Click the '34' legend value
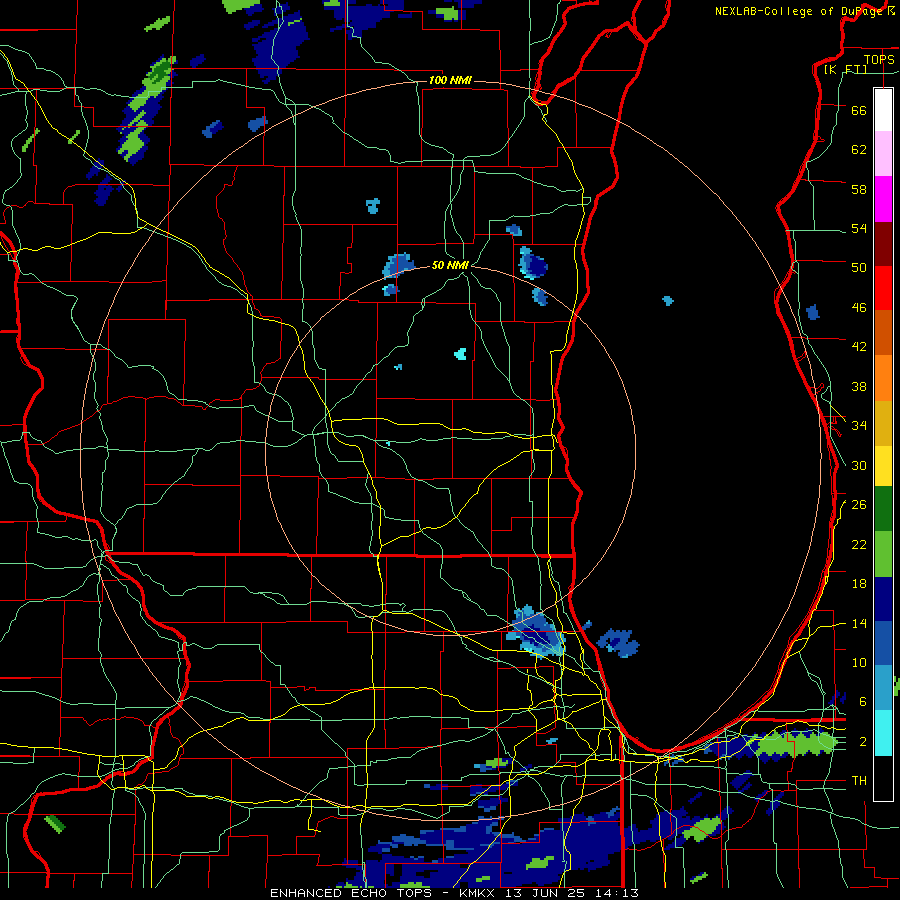Screen dimensions: 900x900 coord(859,426)
